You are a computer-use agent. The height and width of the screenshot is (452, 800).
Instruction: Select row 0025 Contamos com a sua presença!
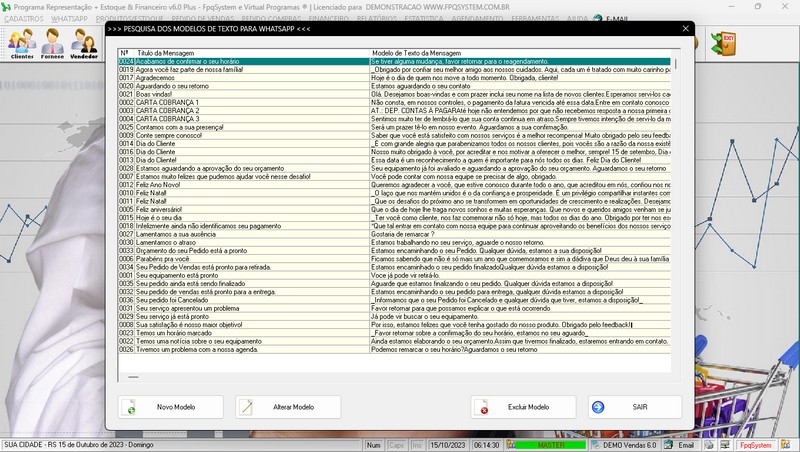coord(394,127)
